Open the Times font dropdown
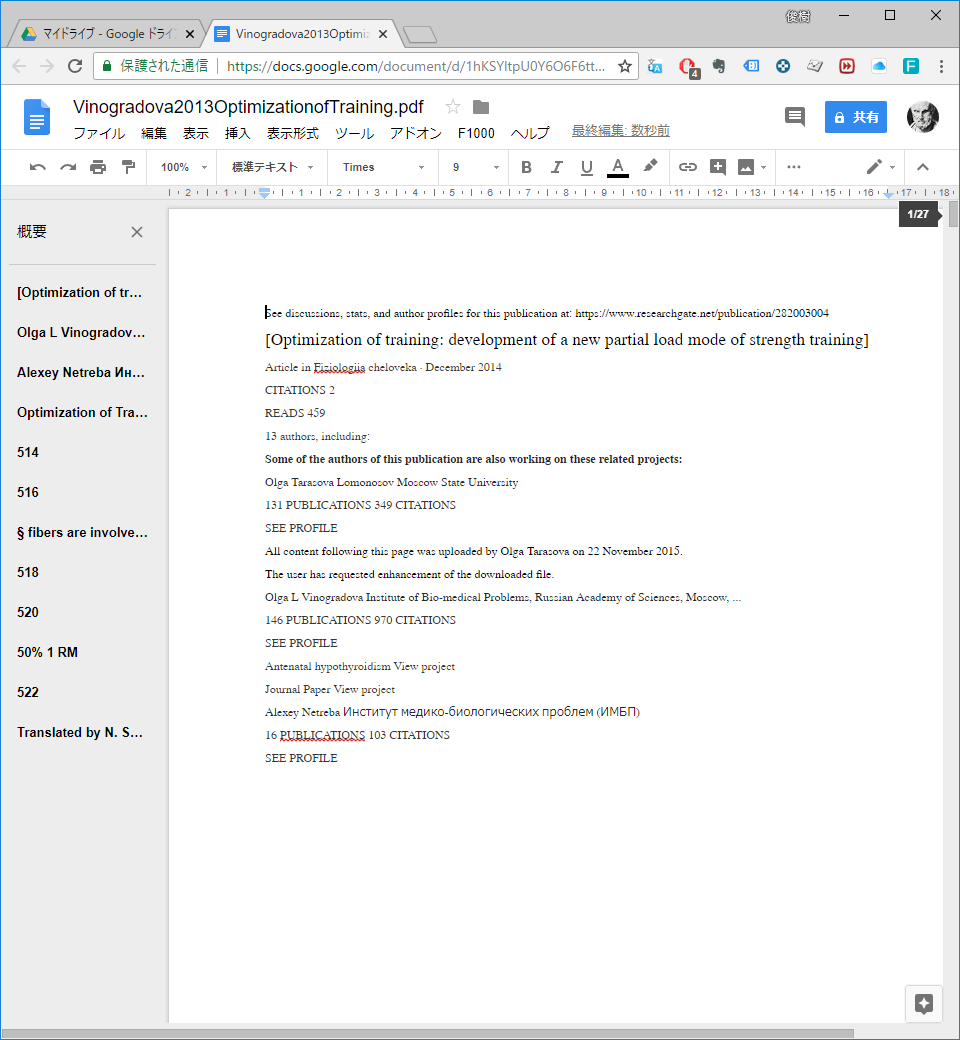 (x=383, y=167)
